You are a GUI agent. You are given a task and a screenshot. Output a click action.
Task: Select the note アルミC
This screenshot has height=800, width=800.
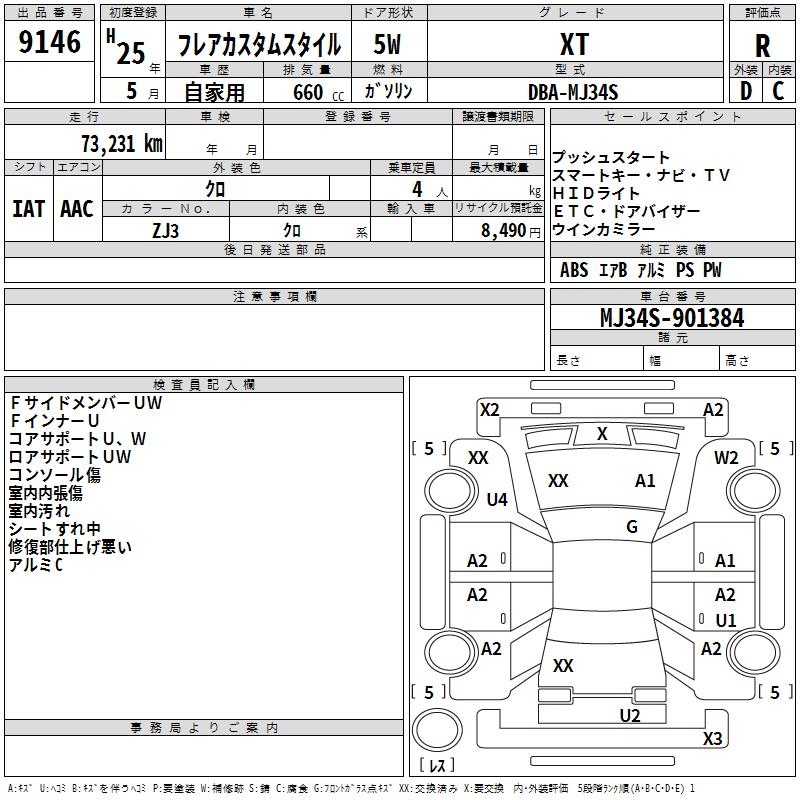pyautogui.click(x=36, y=564)
